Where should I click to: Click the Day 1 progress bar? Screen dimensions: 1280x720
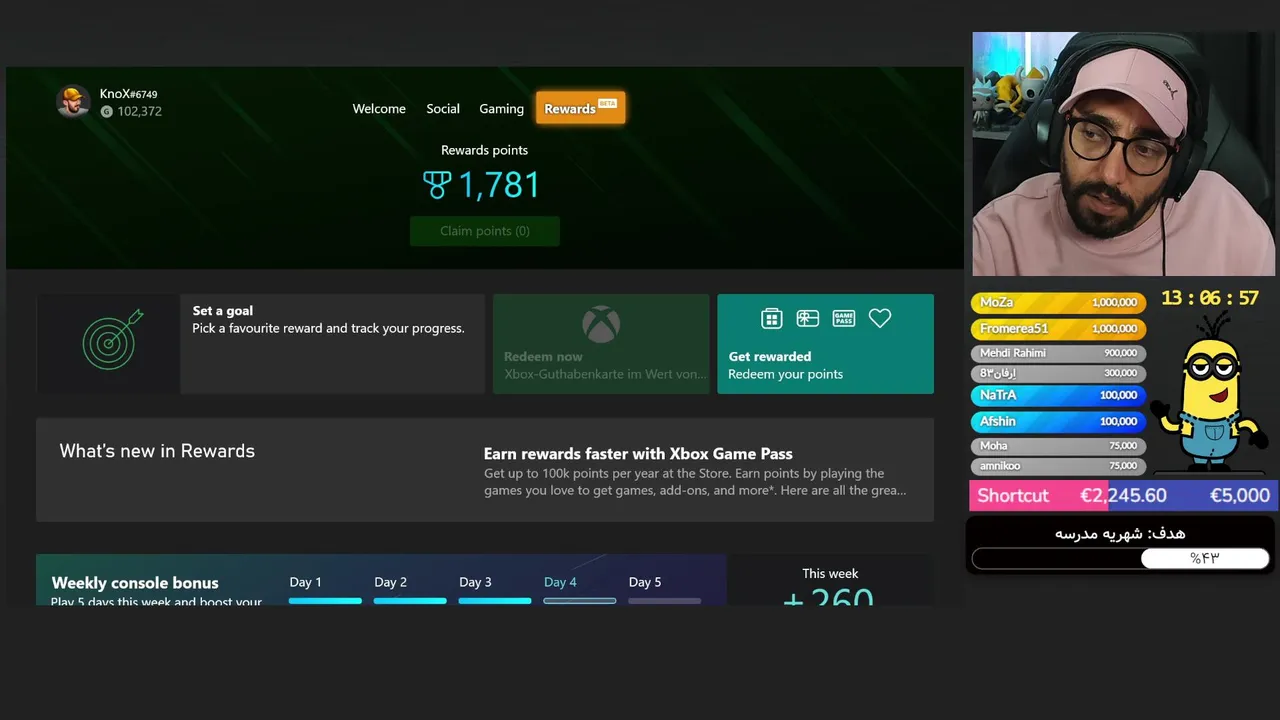[325, 601]
